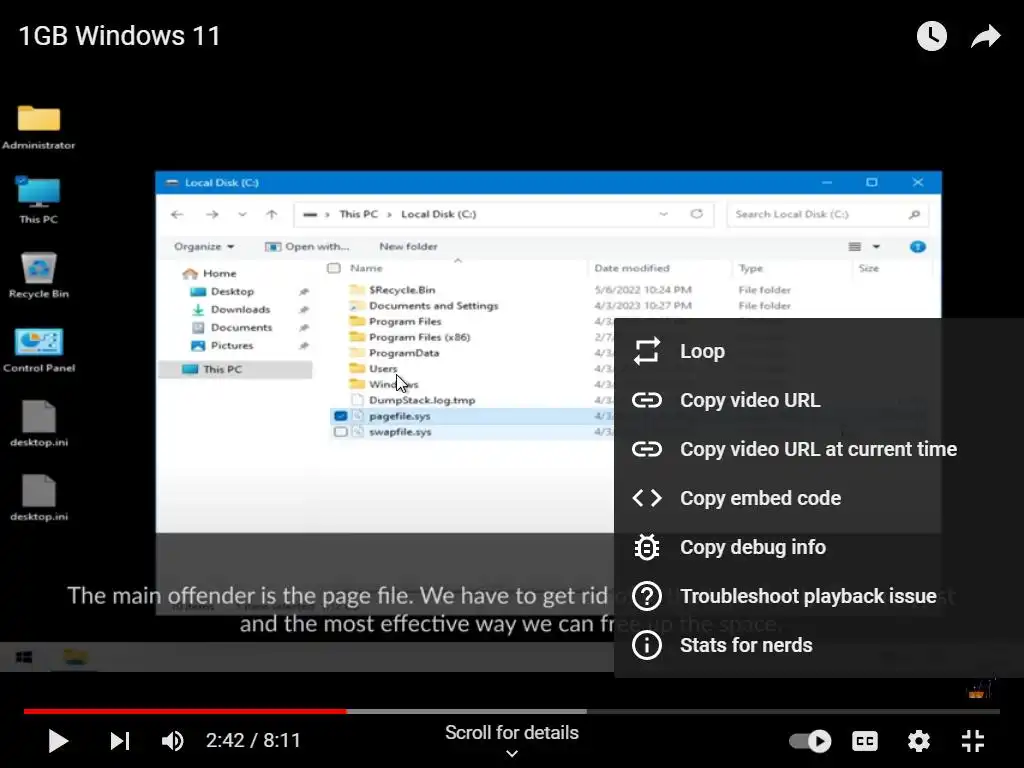Expand the view options arrow
This screenshot has width=1024, height=768.
[x=876, y=247]
